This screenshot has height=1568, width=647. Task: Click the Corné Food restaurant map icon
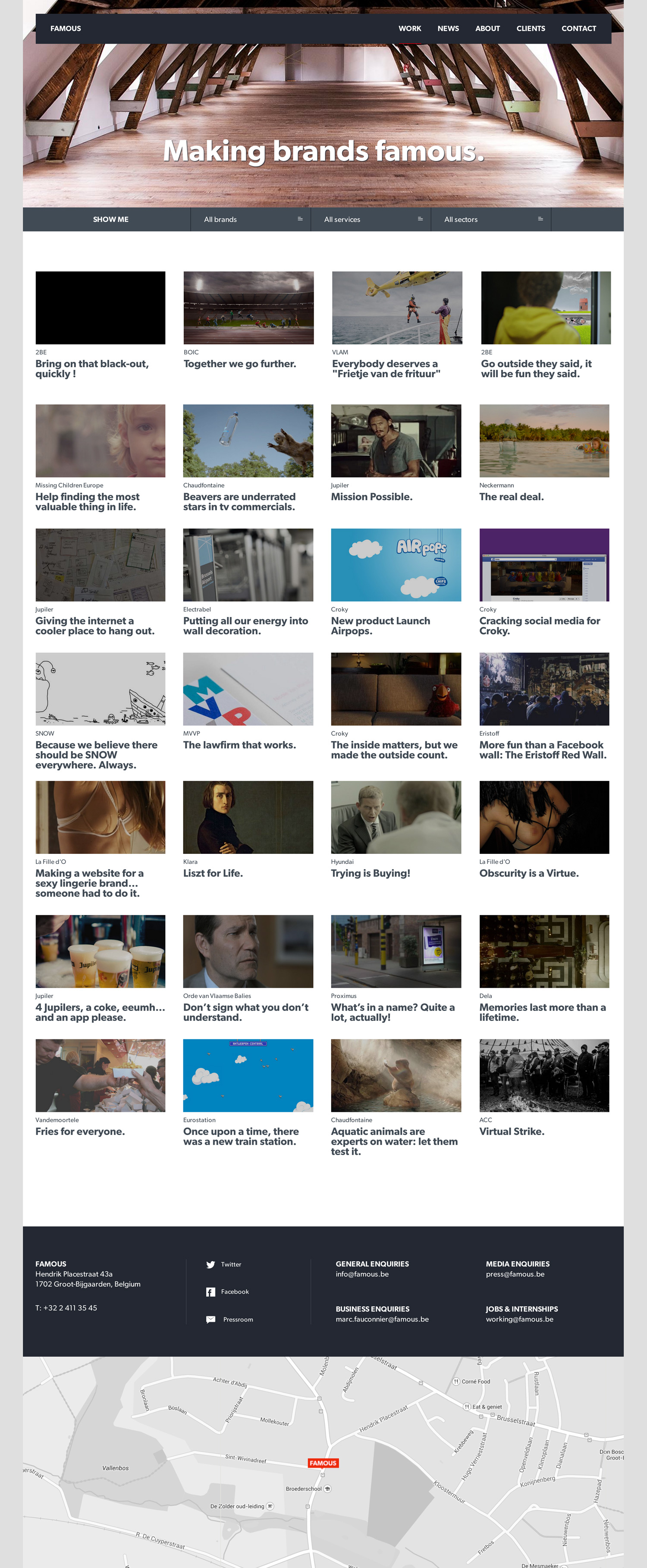pos(456,1381)
